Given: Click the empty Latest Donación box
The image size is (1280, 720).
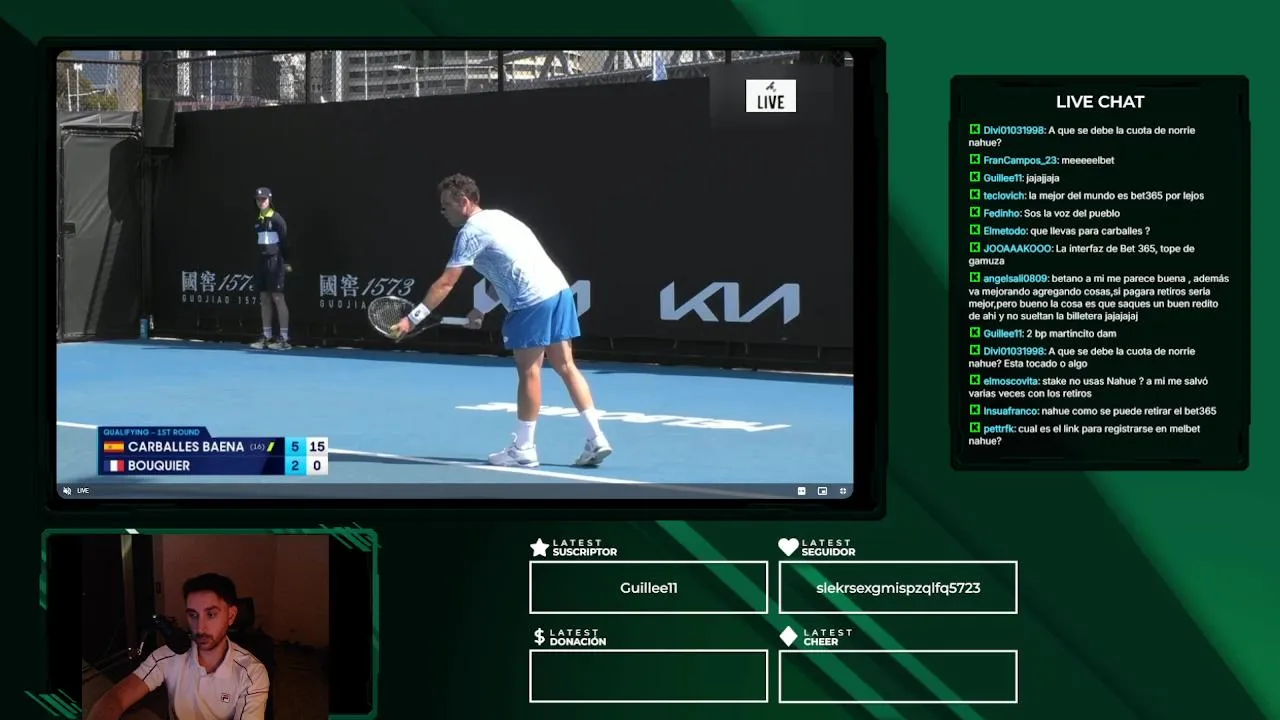Looking at the screenshot, I should (648, 676).
